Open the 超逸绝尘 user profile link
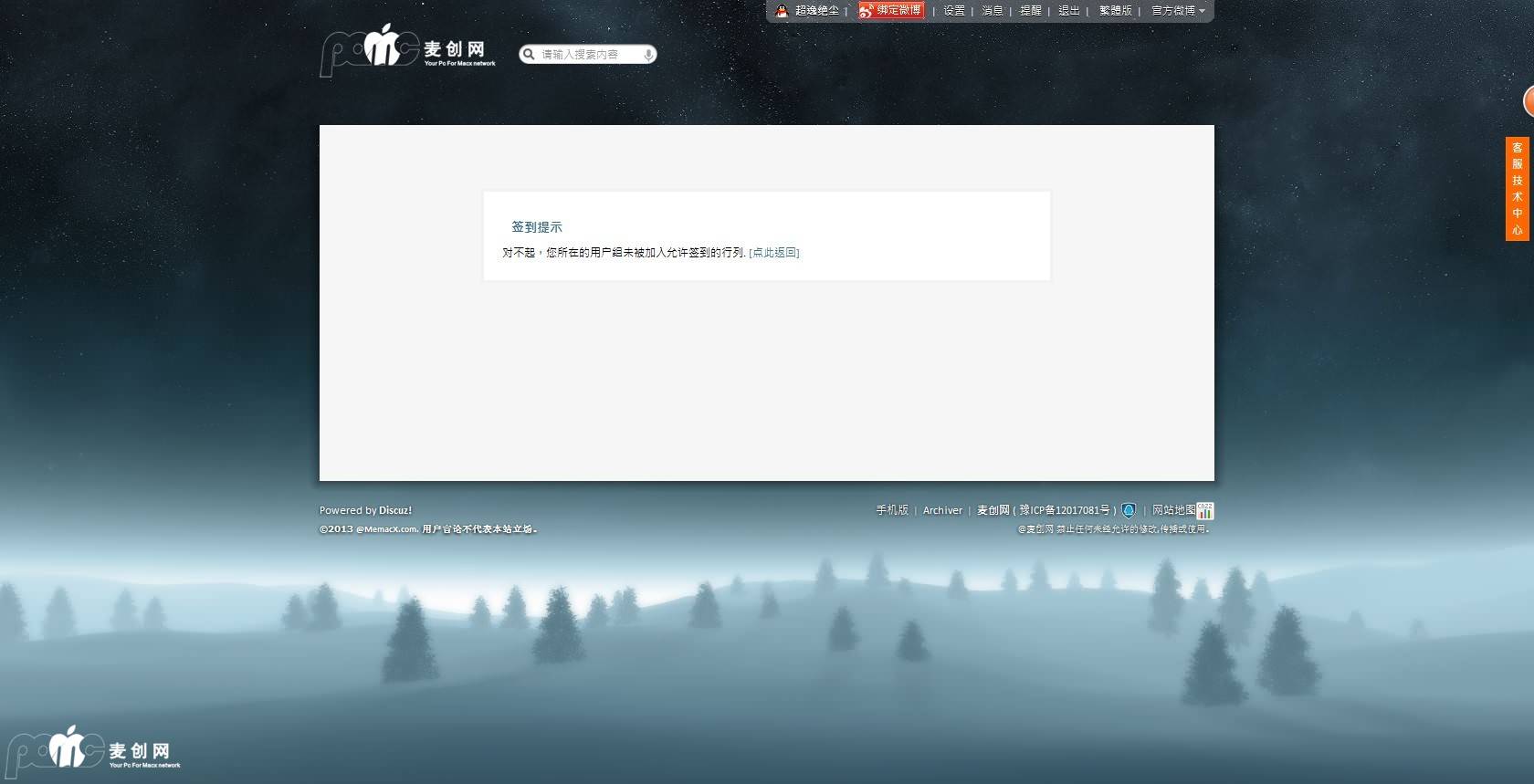This screenshot has height=784, width=1534. pos(816,11)
